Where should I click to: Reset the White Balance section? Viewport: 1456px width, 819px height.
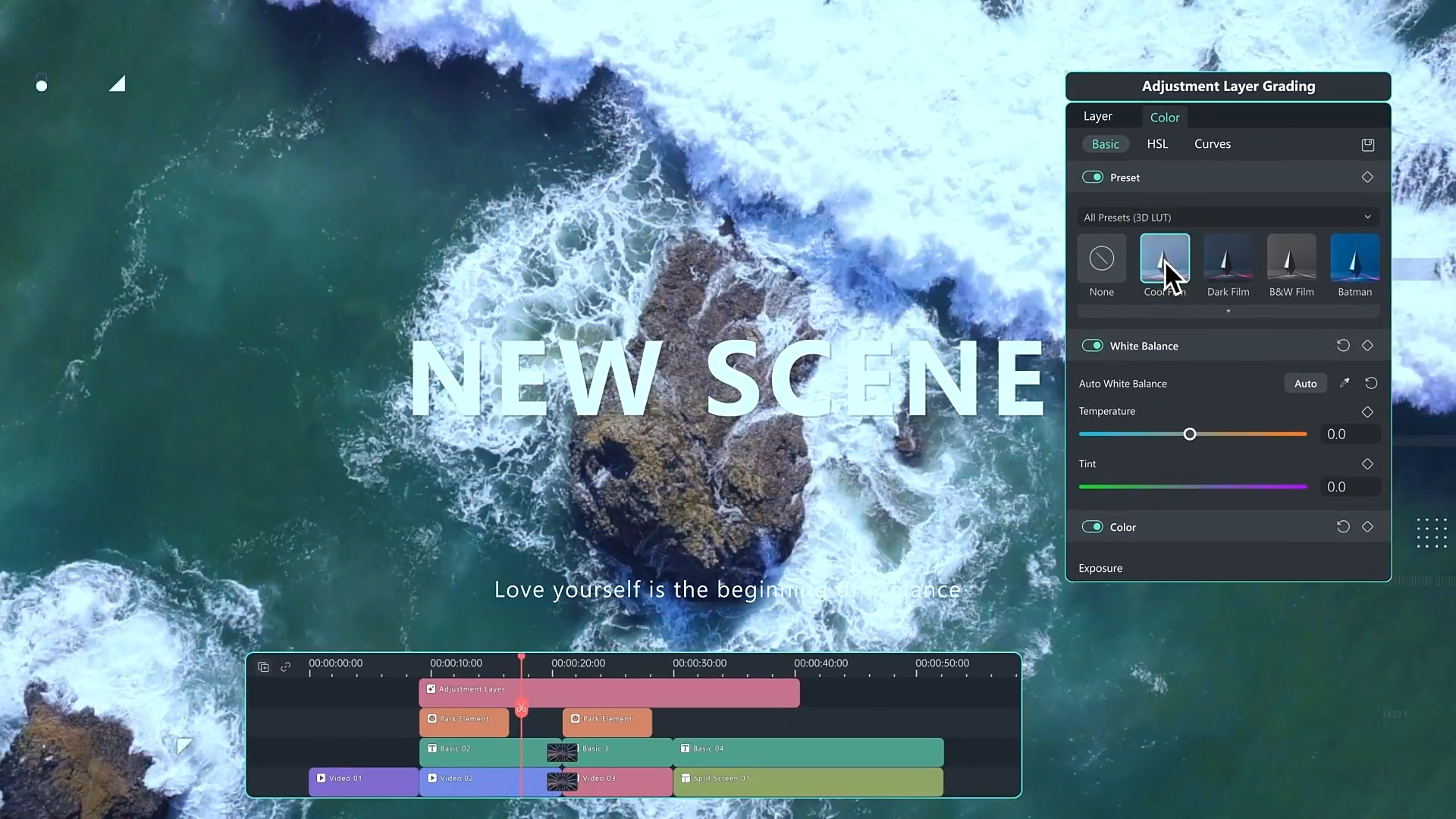(1343, 346)
